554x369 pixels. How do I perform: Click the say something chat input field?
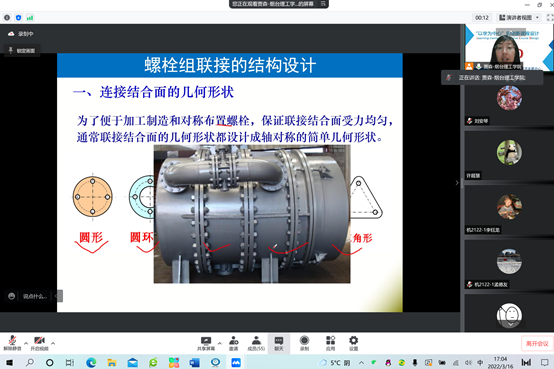pos(35,296)
